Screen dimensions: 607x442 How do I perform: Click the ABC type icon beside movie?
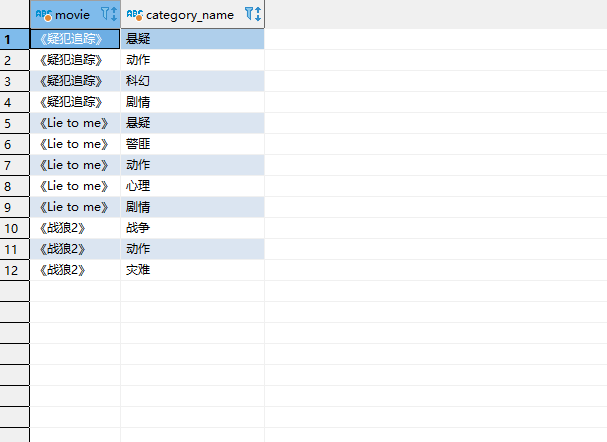click(x=44, y=15)
